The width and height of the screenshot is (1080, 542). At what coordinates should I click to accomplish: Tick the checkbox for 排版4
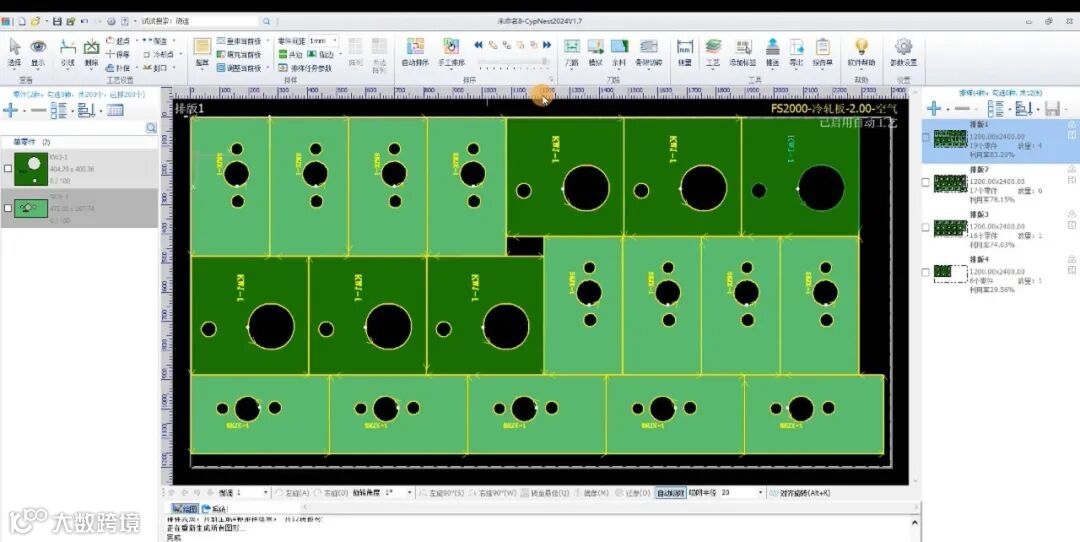[x=926, y=272]
